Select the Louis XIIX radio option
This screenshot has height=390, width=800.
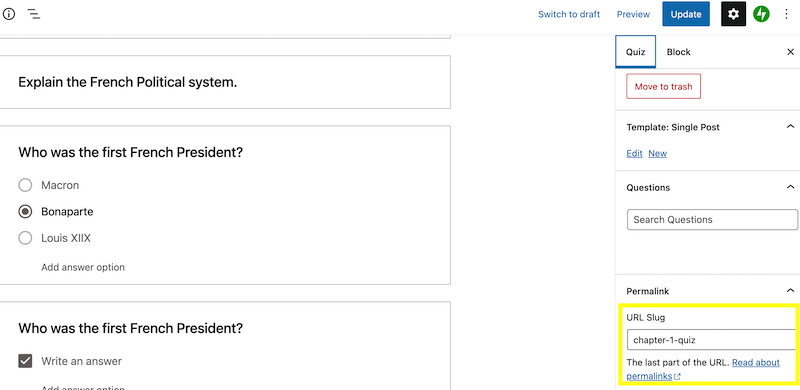point(25,238)
